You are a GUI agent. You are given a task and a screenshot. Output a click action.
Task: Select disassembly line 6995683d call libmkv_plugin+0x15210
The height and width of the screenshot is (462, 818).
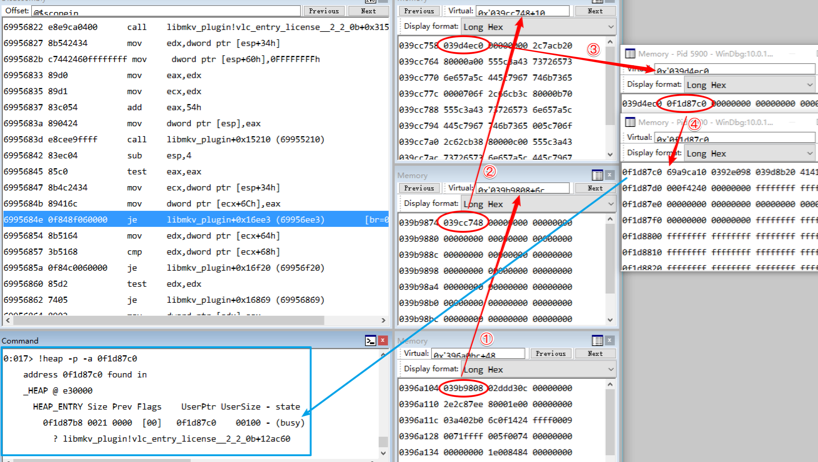click(x=196, y=139)
